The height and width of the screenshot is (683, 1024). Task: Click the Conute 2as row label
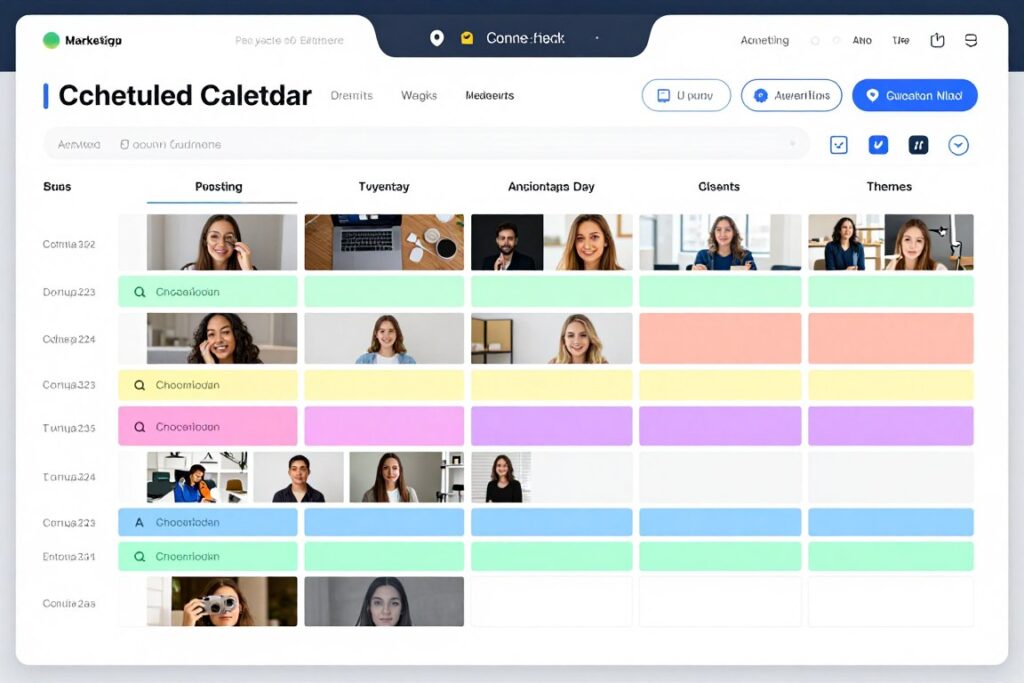[x=69, y=604]
